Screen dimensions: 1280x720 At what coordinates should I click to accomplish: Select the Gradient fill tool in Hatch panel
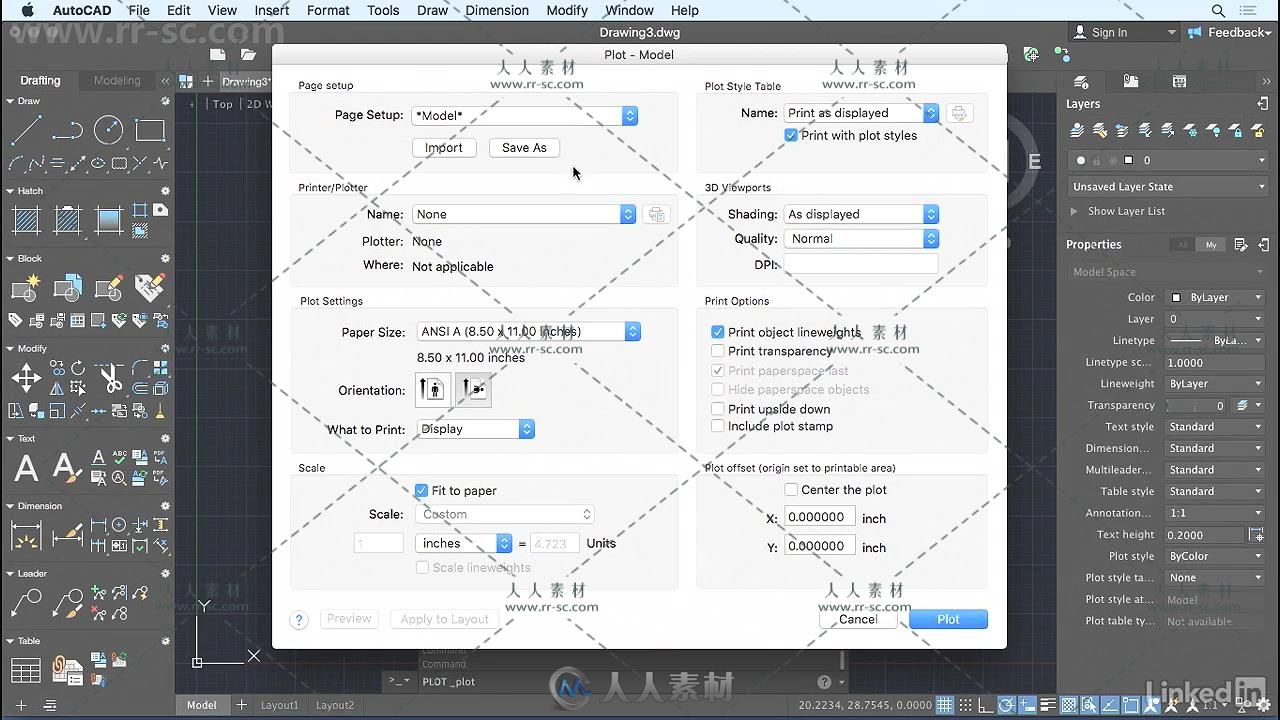click(108, 219)
